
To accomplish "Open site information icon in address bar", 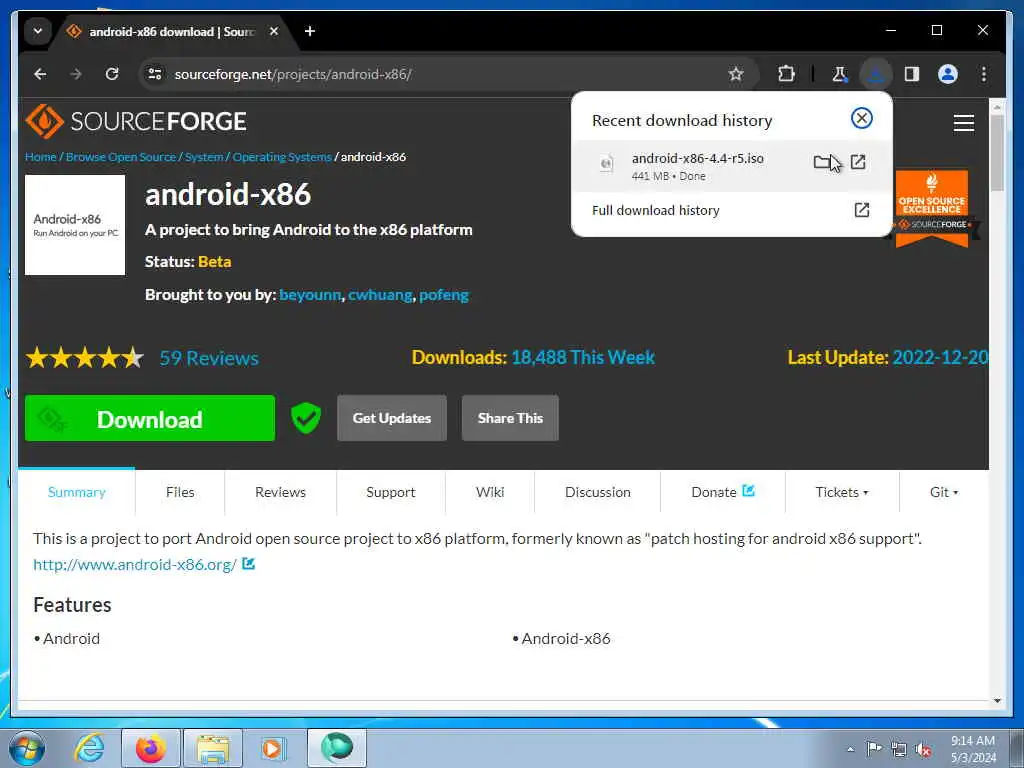I will (x=155, y=74).
